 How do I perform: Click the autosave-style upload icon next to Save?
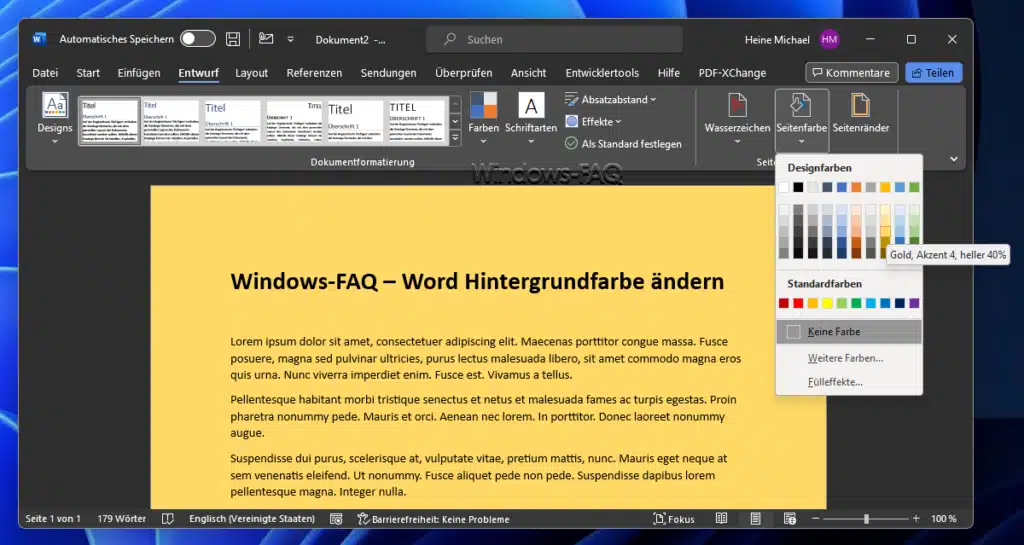(266, 39)
